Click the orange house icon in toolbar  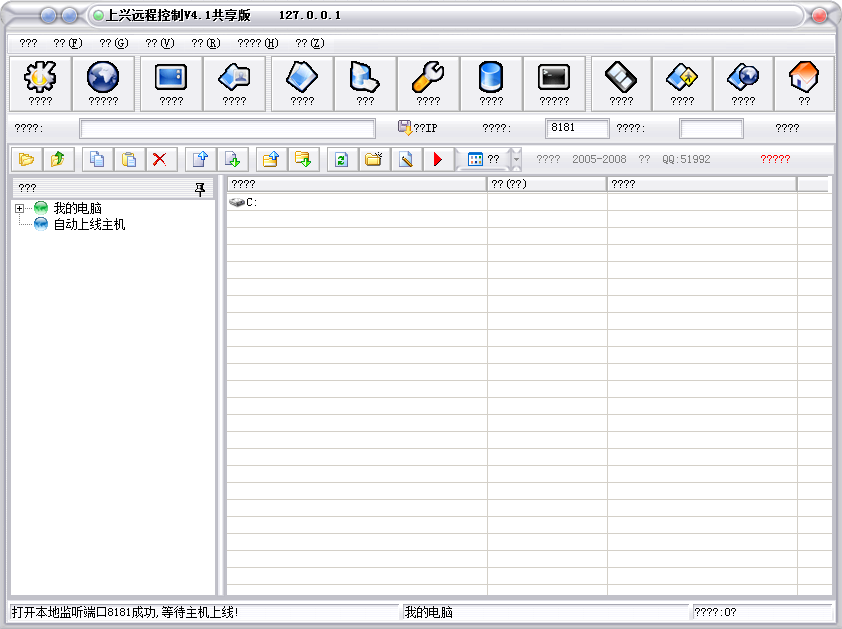803,82
